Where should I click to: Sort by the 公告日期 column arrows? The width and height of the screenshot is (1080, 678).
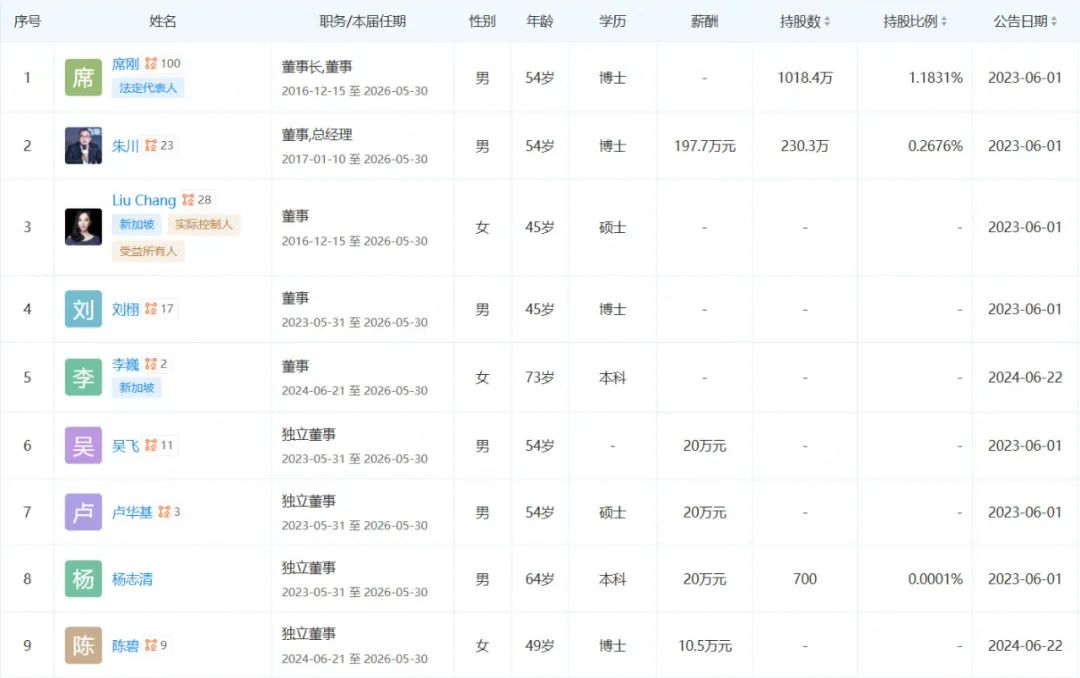point(1054,22)
